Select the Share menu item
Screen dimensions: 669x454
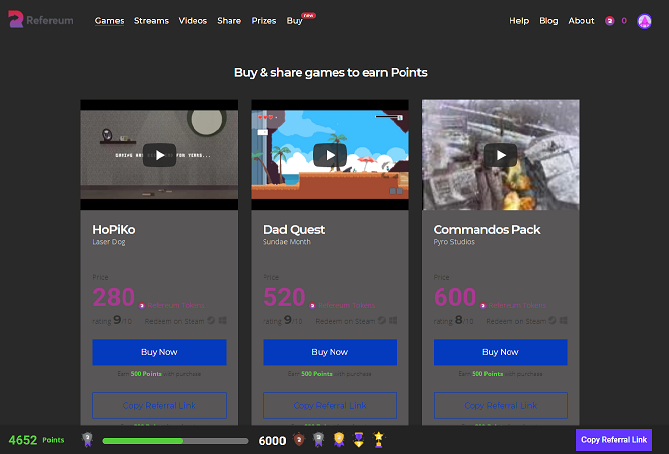(x=229, y=20)
